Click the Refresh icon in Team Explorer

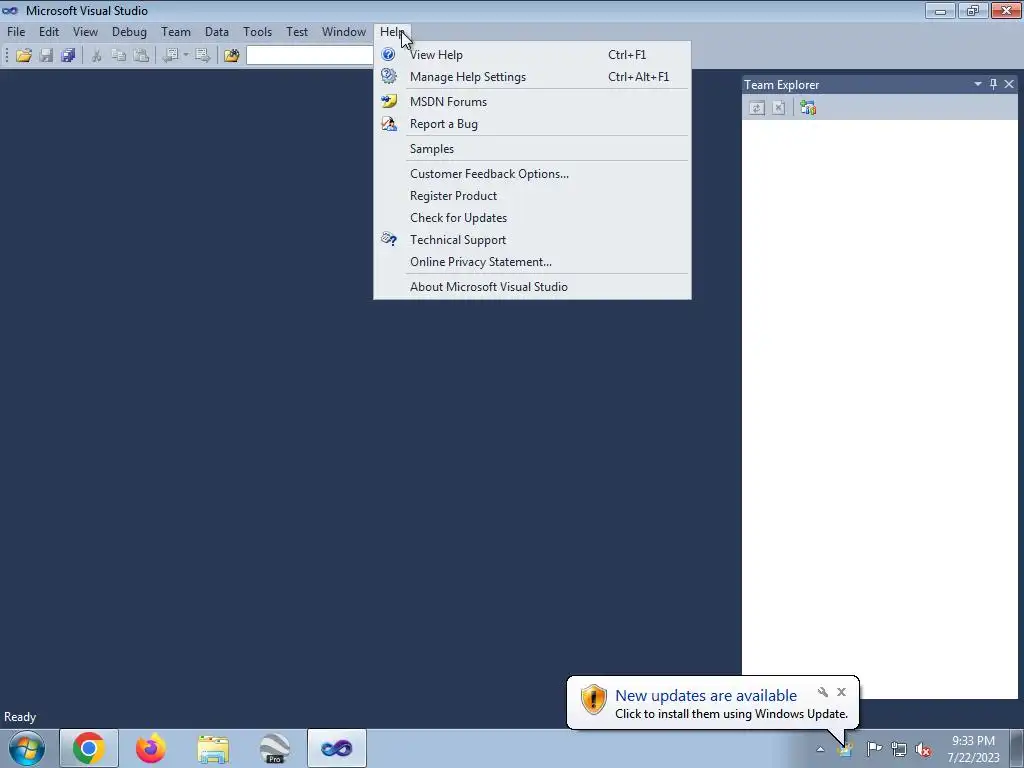756,108
